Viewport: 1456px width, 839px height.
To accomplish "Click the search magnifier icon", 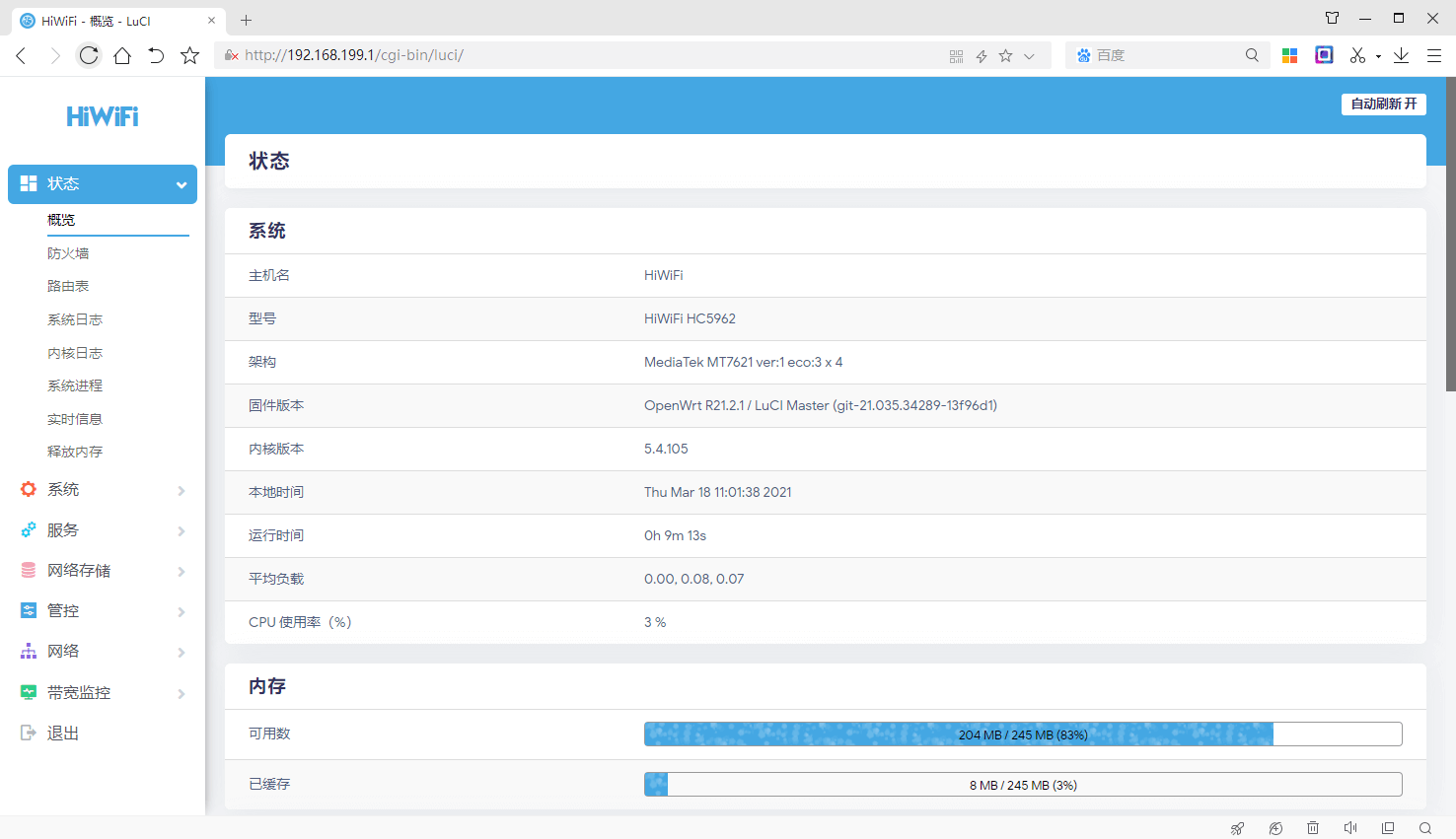I will (x=1252, y=55).
